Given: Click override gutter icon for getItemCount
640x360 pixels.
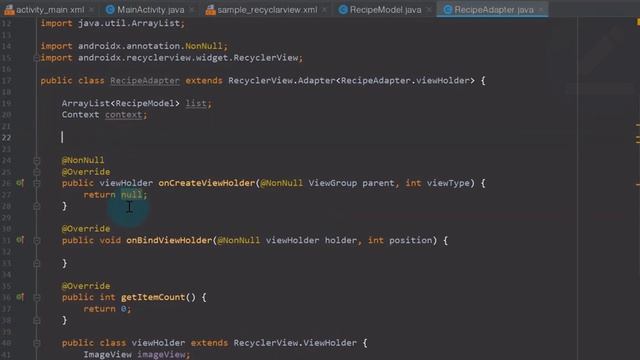Looking at the screenshot, I should tap(20, 297).
